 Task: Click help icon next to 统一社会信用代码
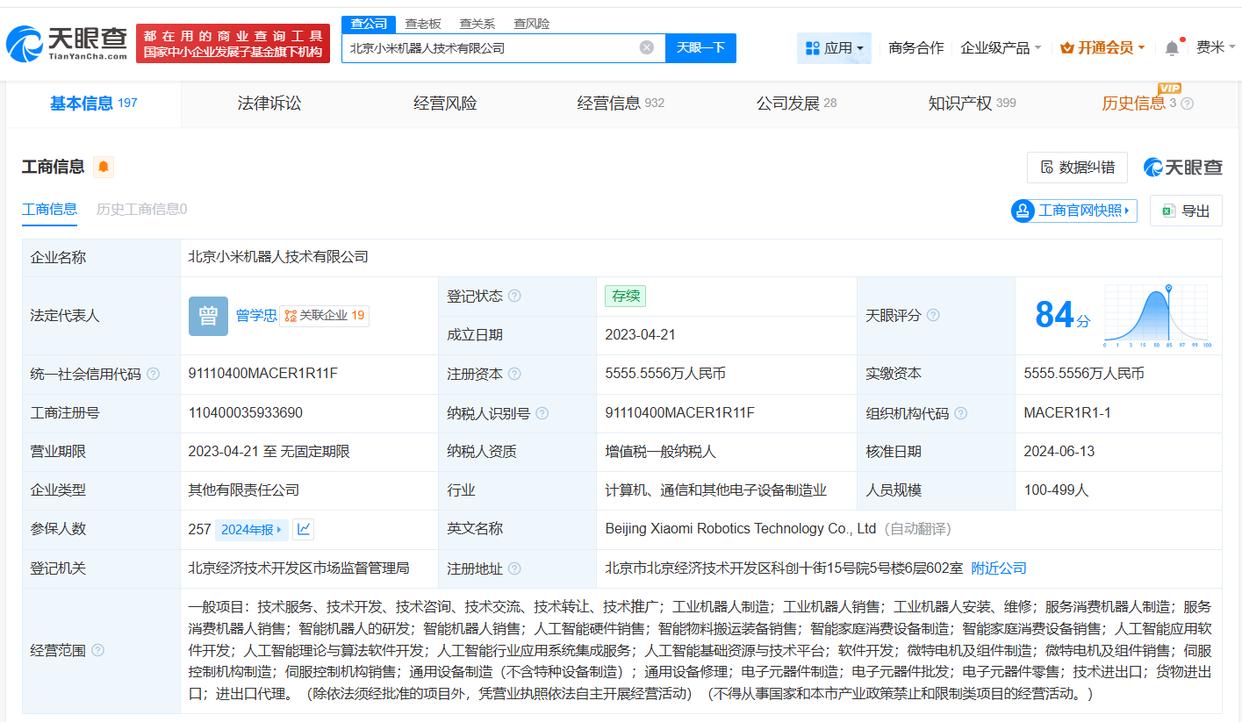point(153,374)
